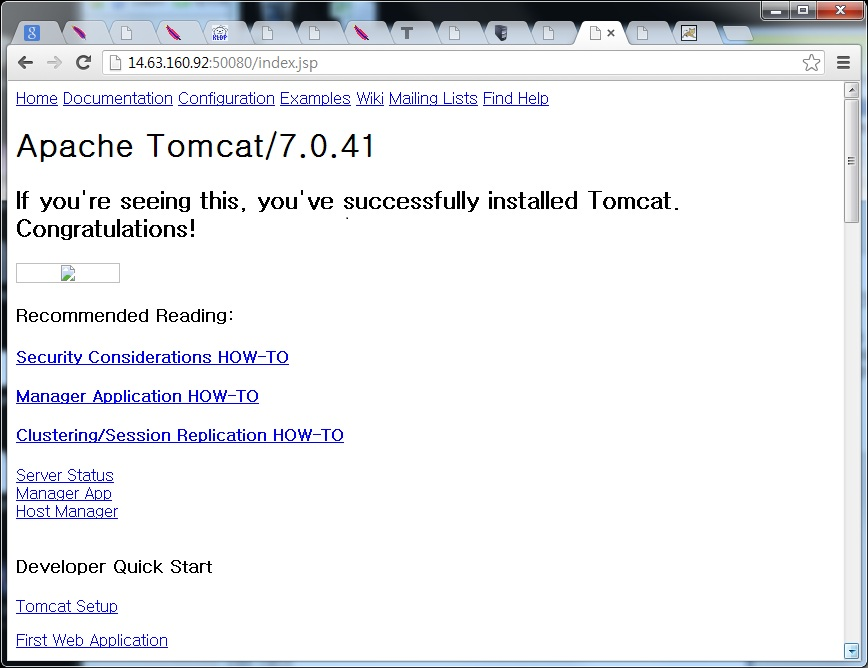The image size is (868, 668).
Task: Select the feather tab beside the Google tab
Action: click(x=79, y=33)
